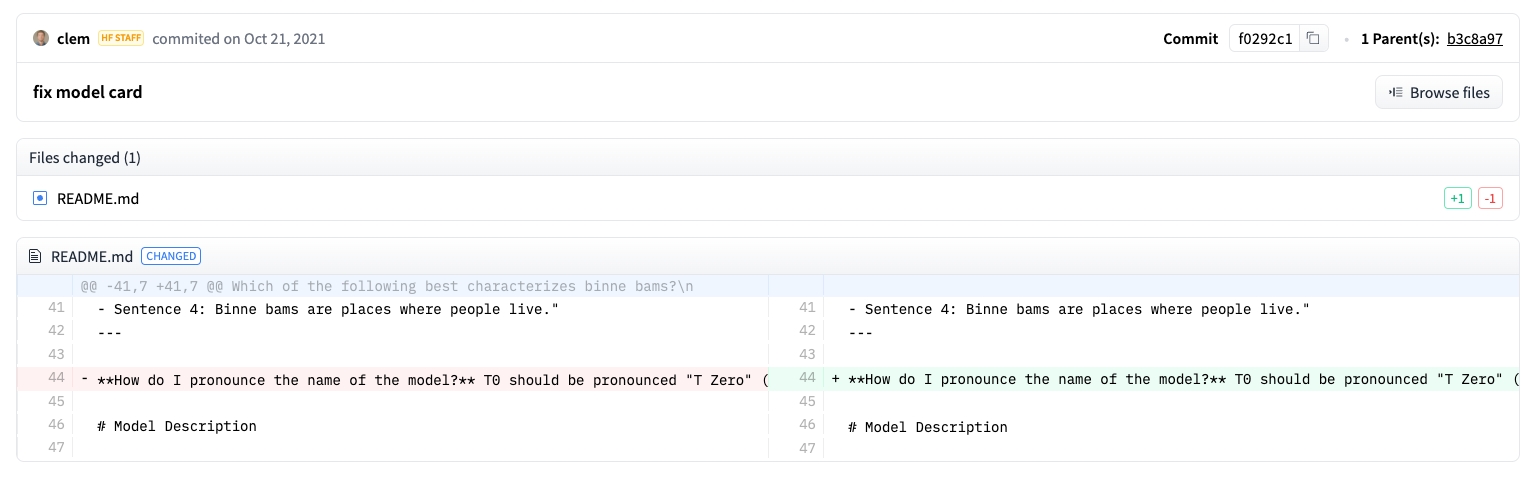
Task: Open the clem username link
Action: coord(74,39)
